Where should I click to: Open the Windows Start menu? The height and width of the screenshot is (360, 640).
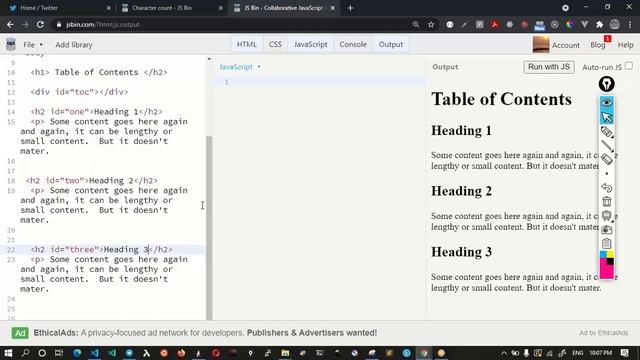[x=8, y=353]
